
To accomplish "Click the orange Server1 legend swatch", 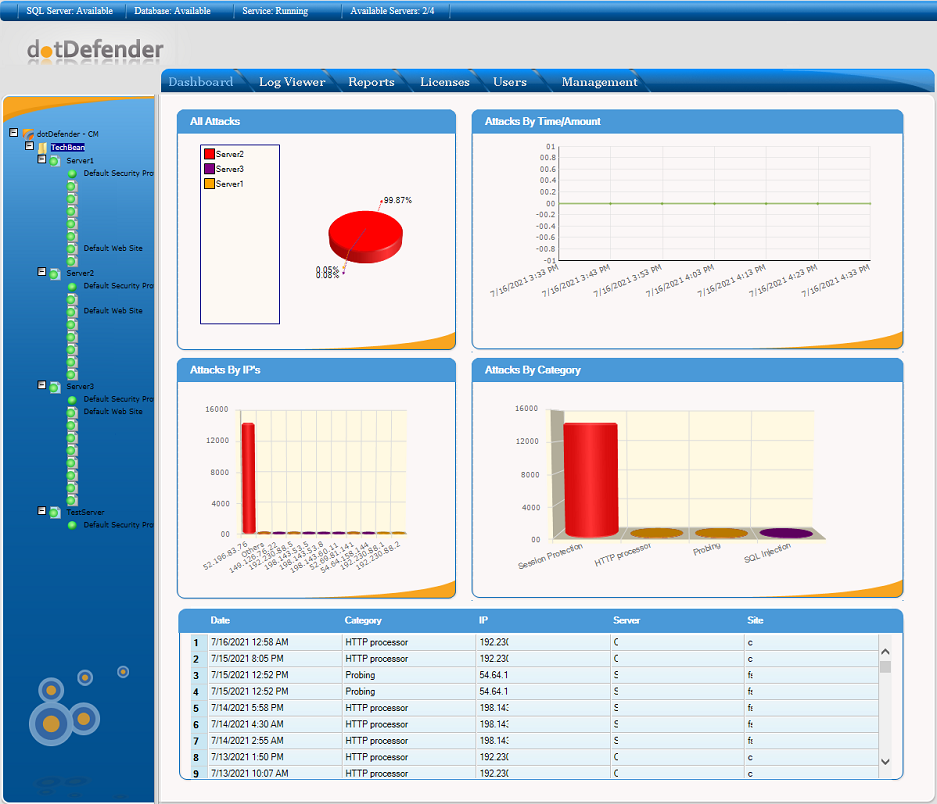I will (x=209, y=184).
